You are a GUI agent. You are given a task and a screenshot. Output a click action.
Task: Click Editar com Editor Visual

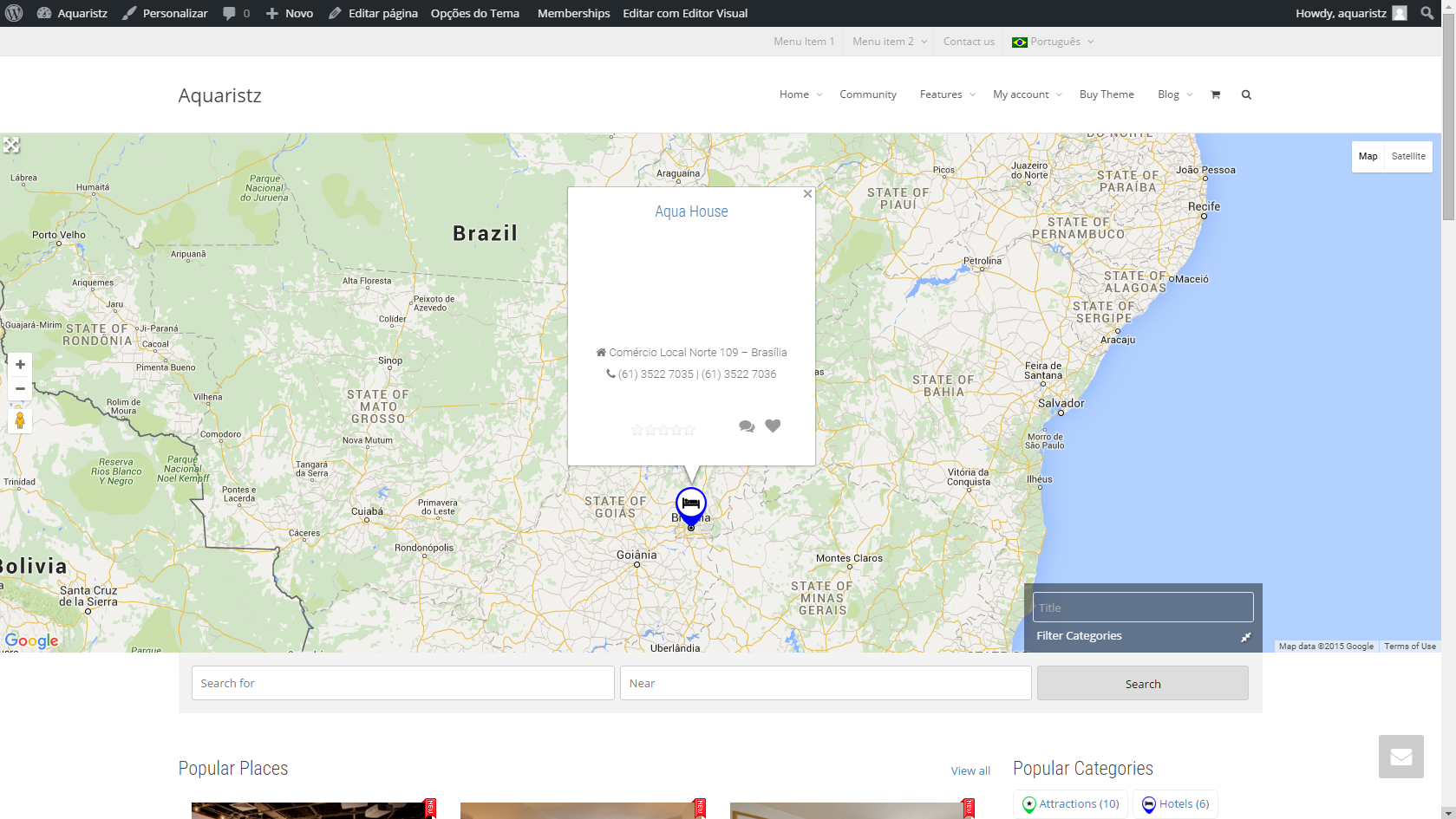(x=685, y=13)
